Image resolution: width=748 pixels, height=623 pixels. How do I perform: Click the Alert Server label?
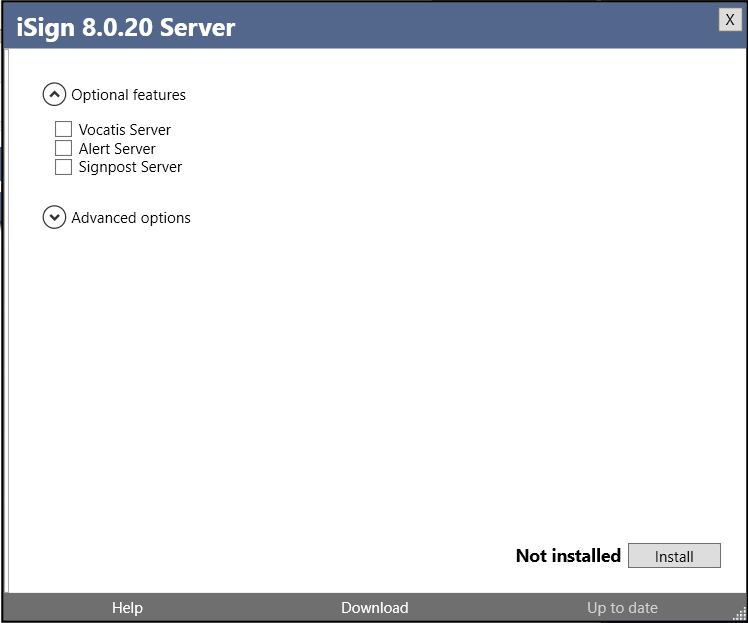pos(117,149)
